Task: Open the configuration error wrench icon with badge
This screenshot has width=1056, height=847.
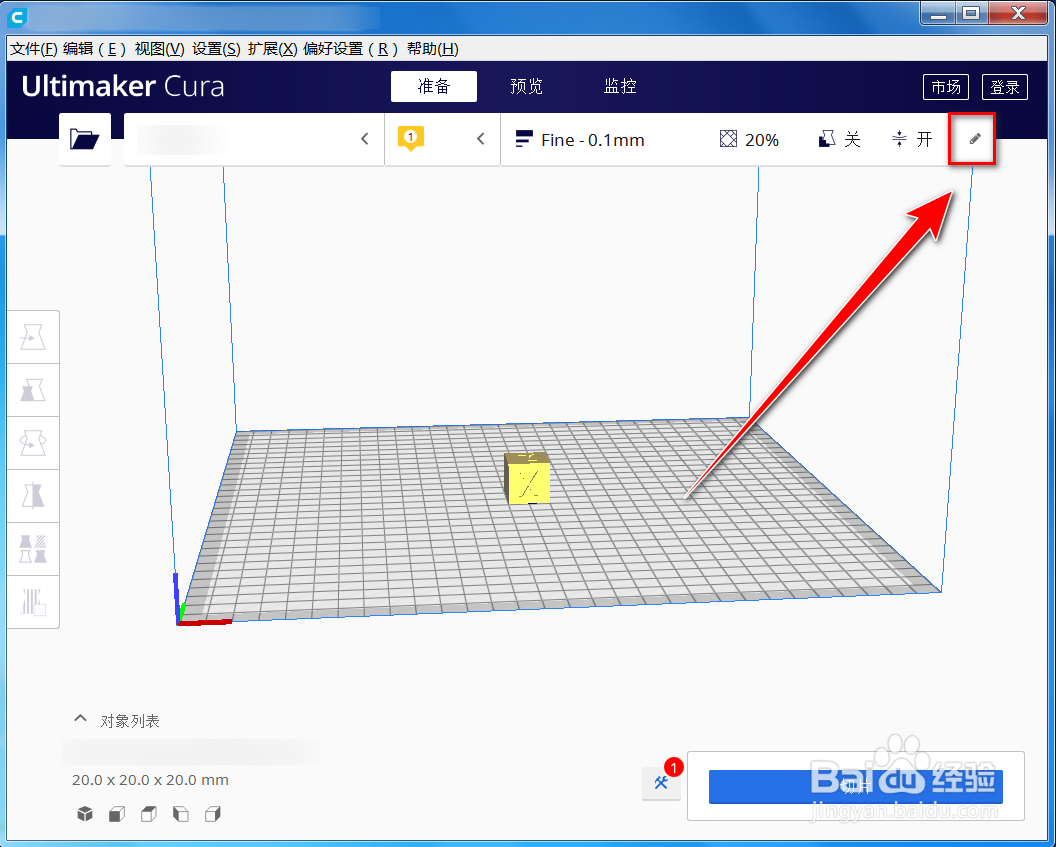Action: pos(661,782)
